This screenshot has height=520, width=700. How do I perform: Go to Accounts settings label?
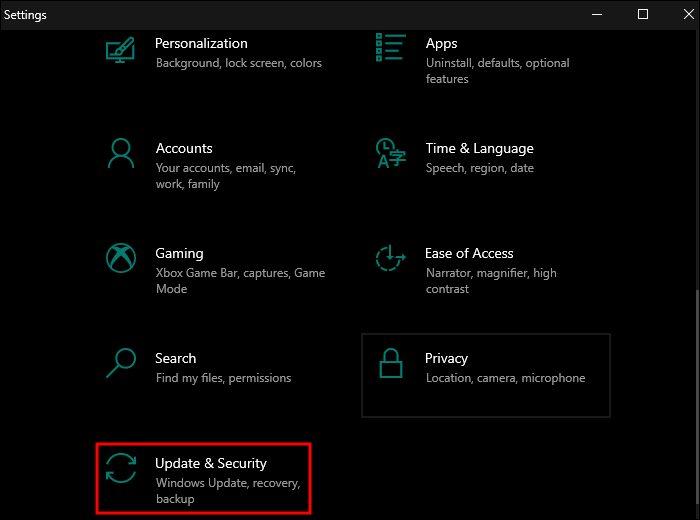coord(184,148)
